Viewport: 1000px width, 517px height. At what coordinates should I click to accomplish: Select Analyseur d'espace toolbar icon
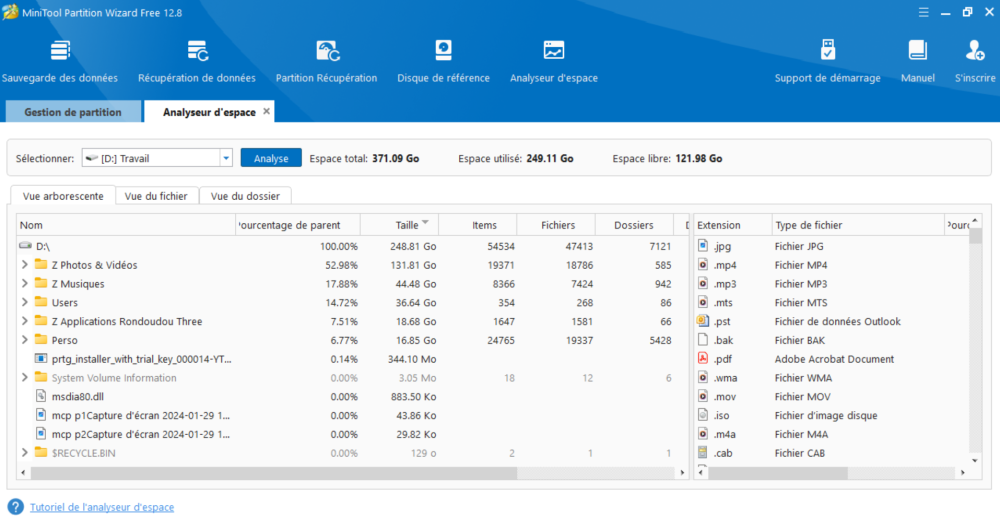553,51
